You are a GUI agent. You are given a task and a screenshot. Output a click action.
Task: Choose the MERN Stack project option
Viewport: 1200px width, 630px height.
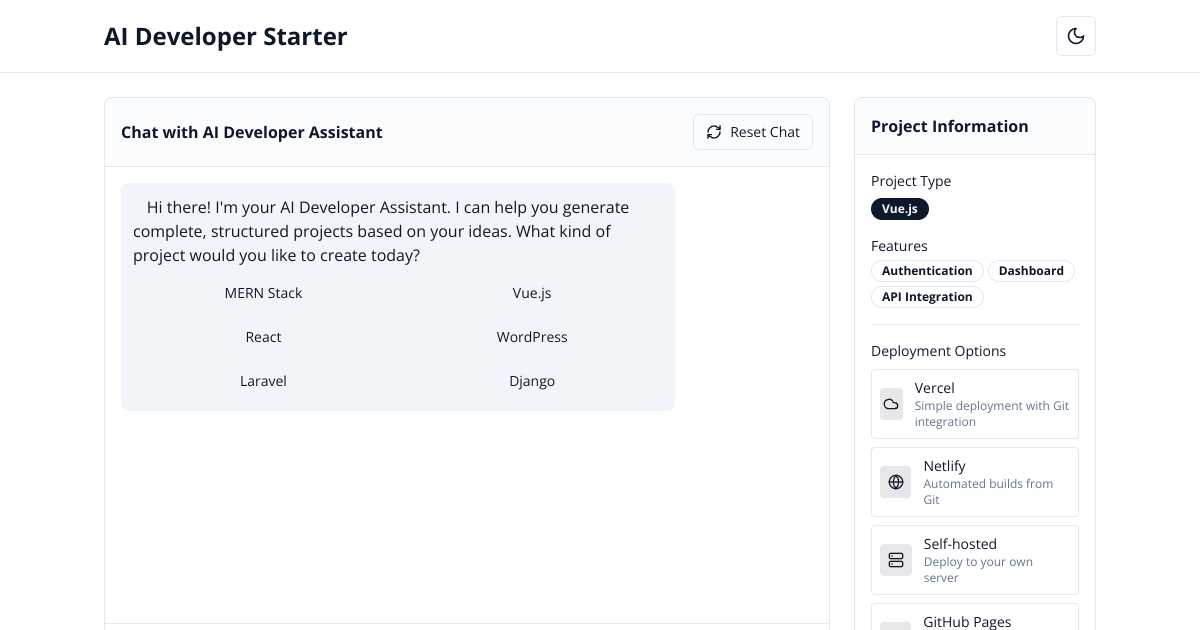click(263, 293)
